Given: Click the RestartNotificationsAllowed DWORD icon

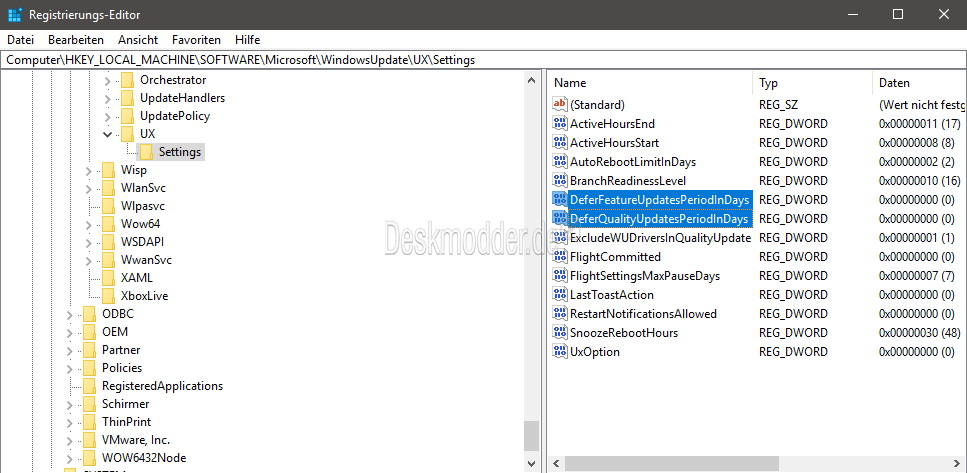Looking at the screenshot, I should [560, 314].
